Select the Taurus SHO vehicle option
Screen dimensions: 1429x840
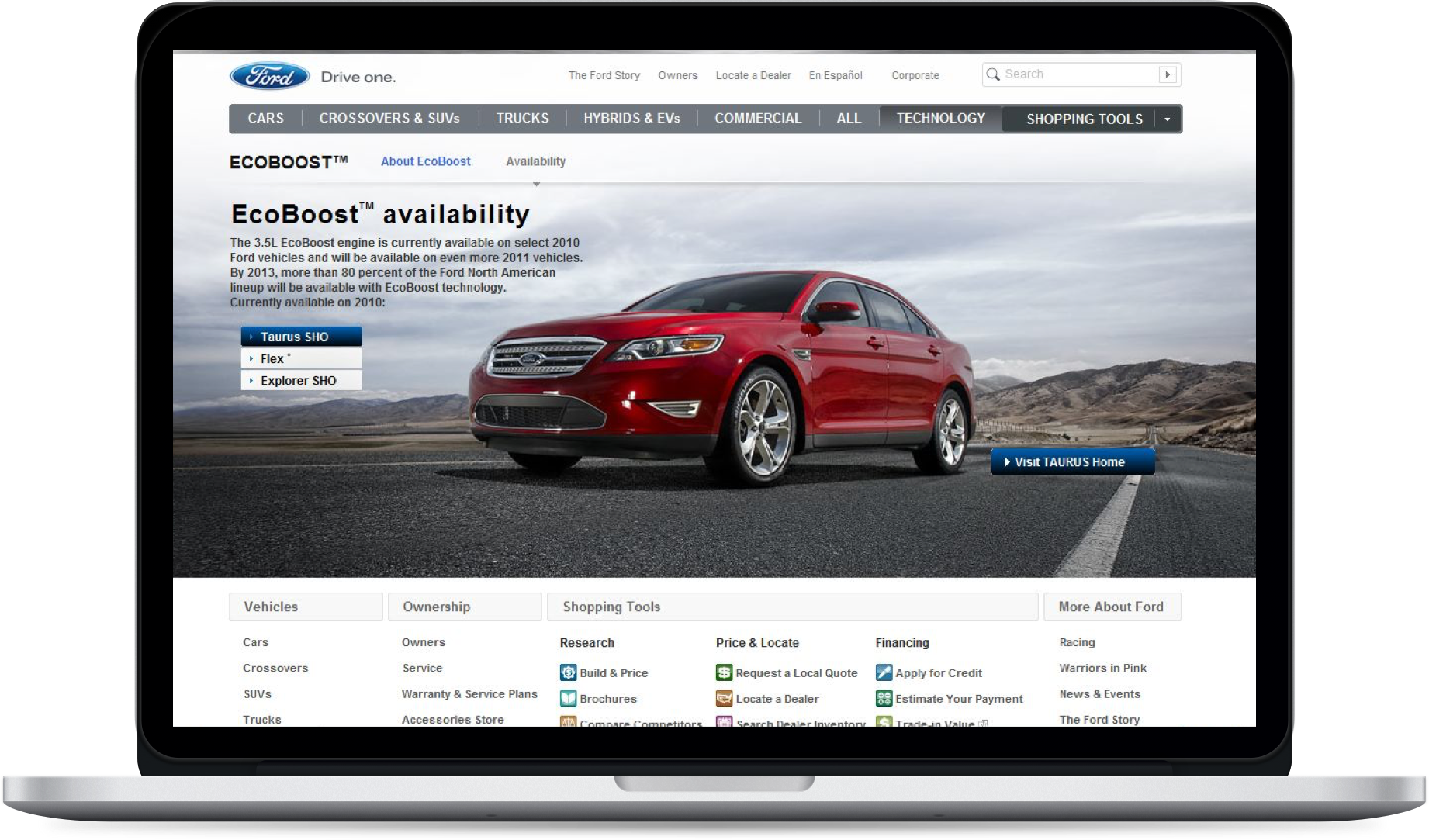(302, 337)
